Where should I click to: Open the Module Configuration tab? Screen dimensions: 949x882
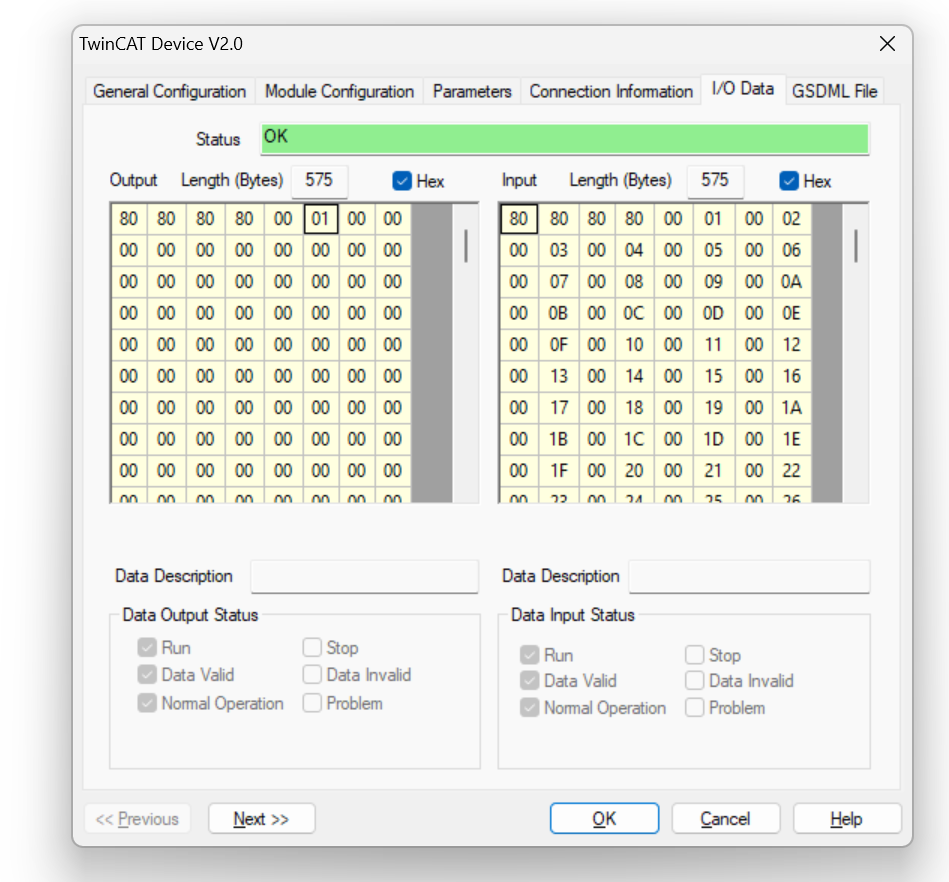click(x=339, y=91)
